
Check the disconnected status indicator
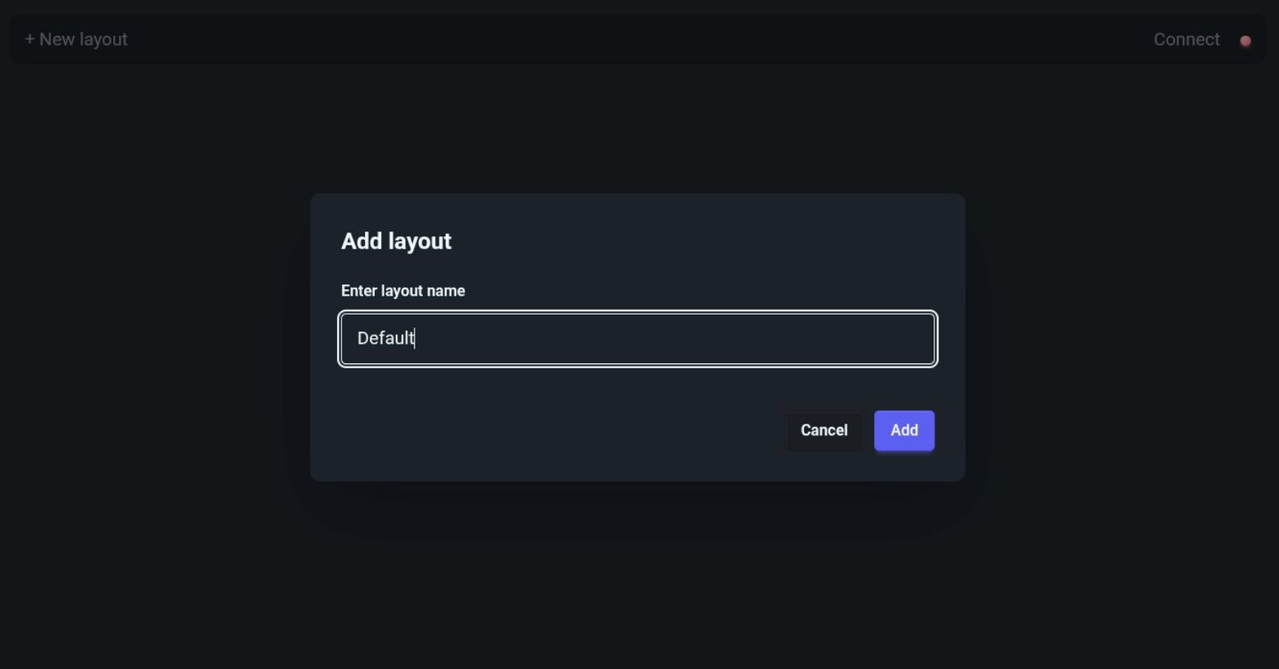[1245, 41]
